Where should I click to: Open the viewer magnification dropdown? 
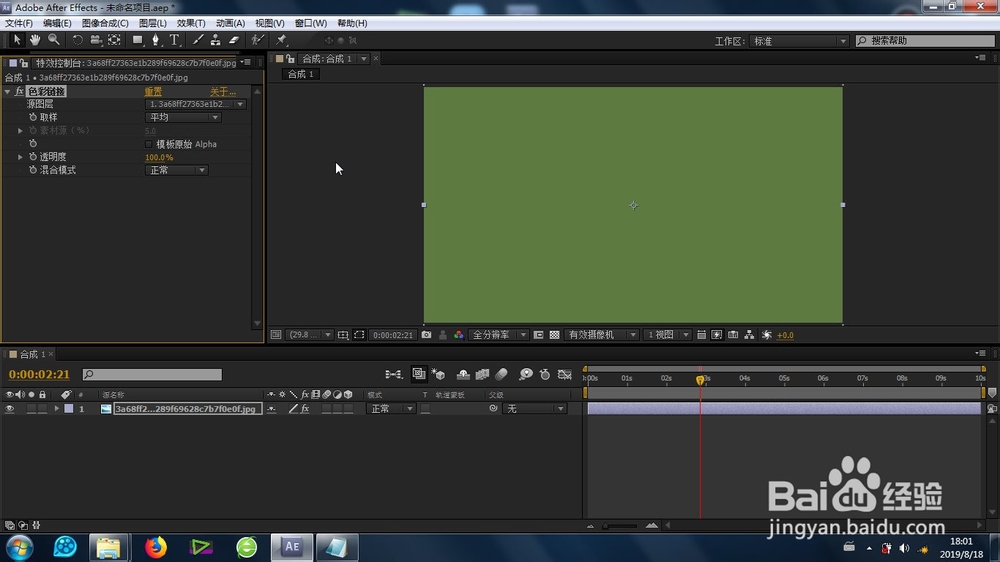310,335
